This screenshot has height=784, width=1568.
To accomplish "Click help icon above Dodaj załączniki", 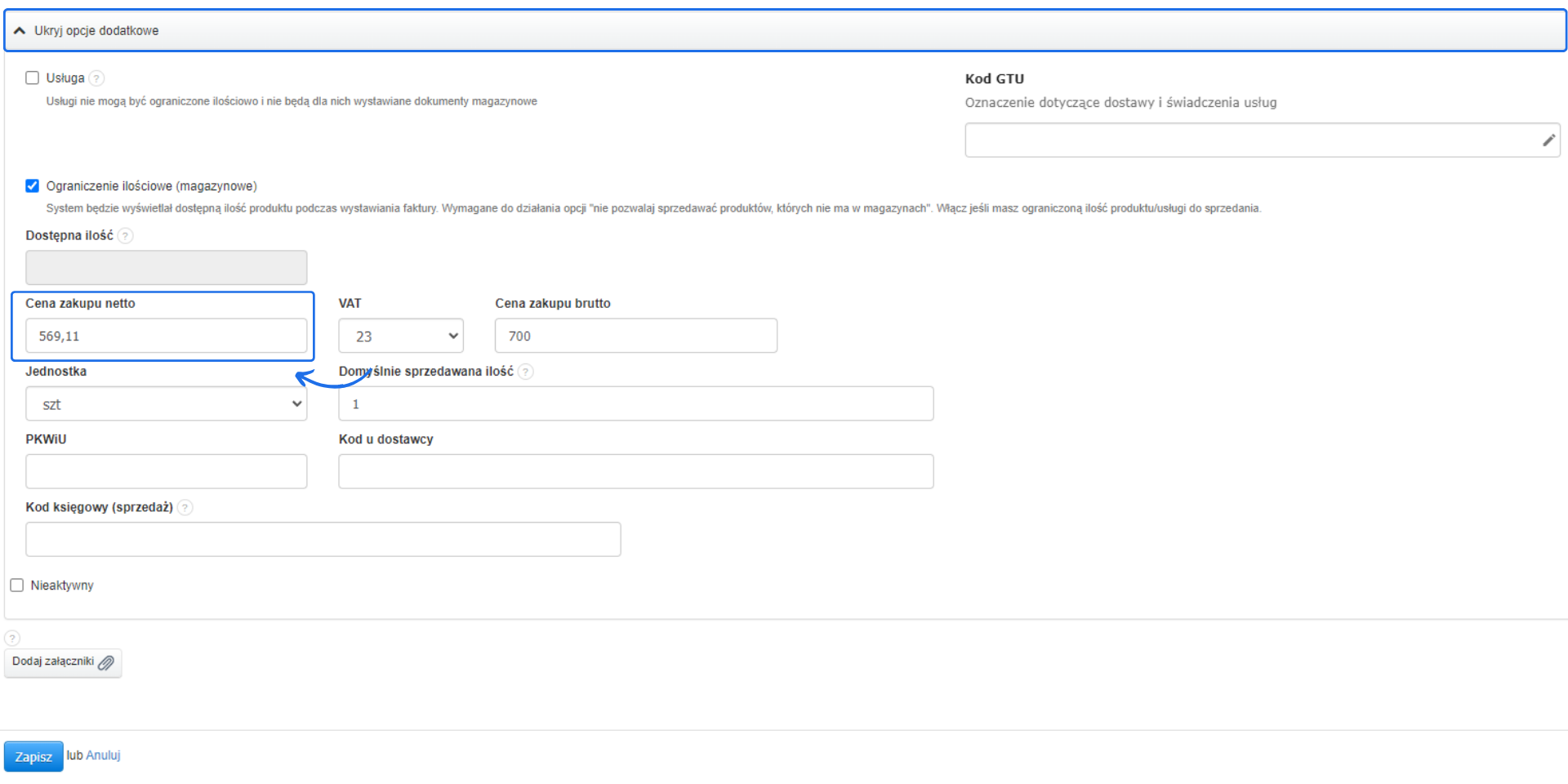I will [x=12, y=638].
